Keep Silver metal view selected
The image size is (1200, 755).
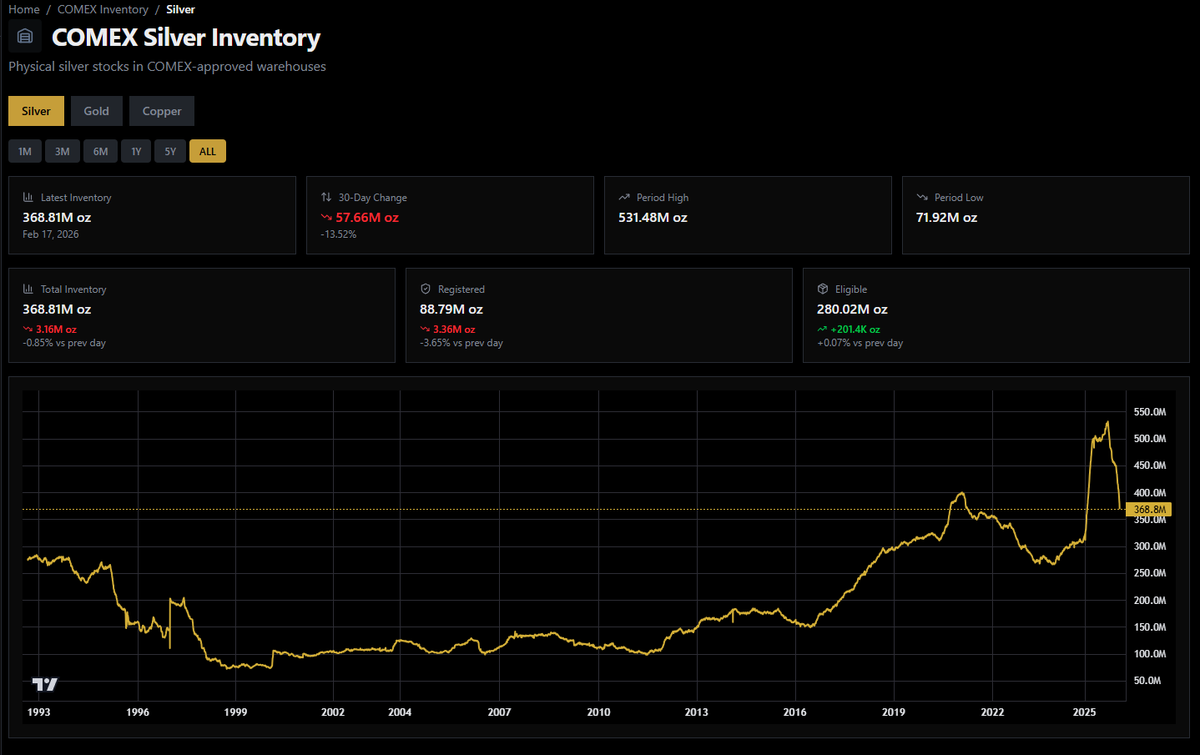pos(35,111)
